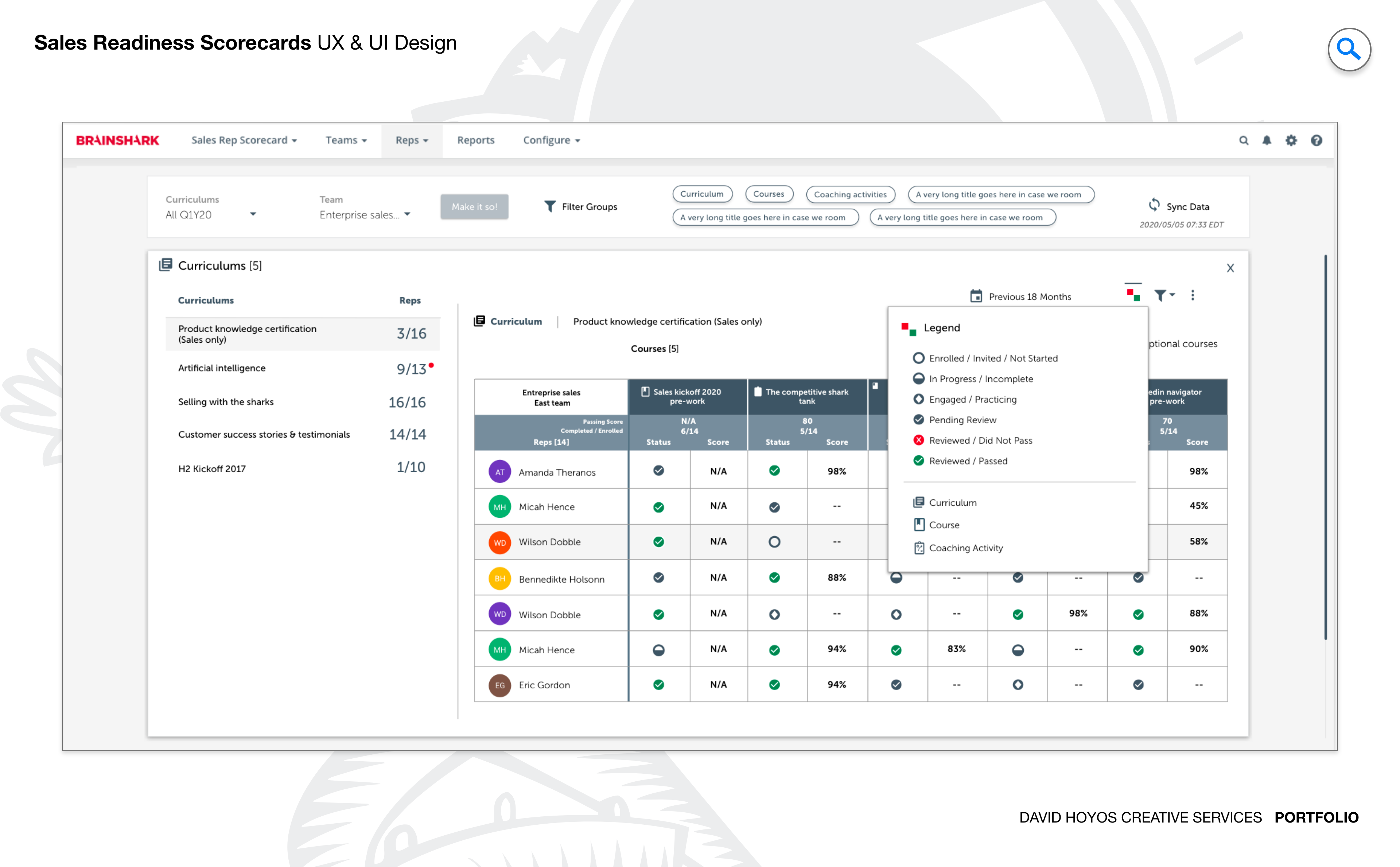The image size is (1400, 867).
Task: Click the Legend Reviewed / Did Not Pass icon
Action: pos(918,440)
